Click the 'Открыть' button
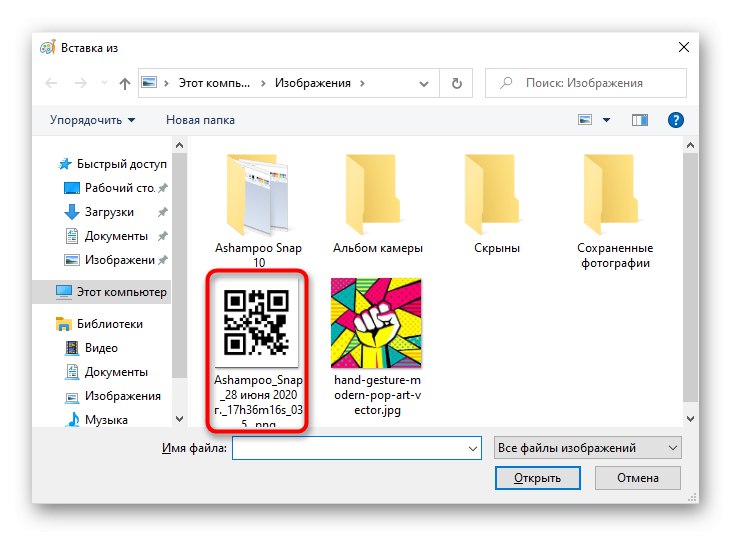 click(538, 478)
